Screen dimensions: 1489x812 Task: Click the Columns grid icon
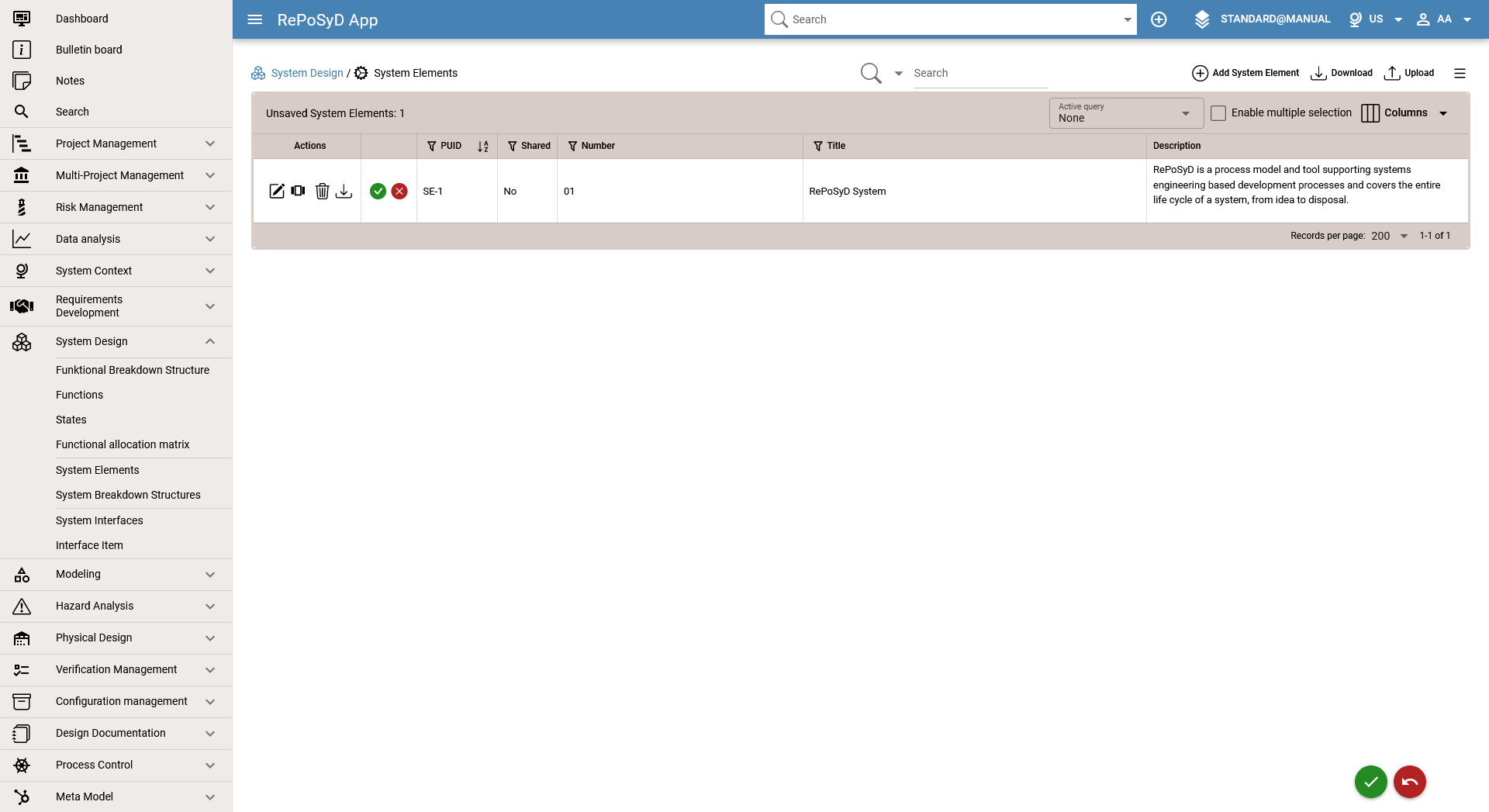click(1370, 113)
